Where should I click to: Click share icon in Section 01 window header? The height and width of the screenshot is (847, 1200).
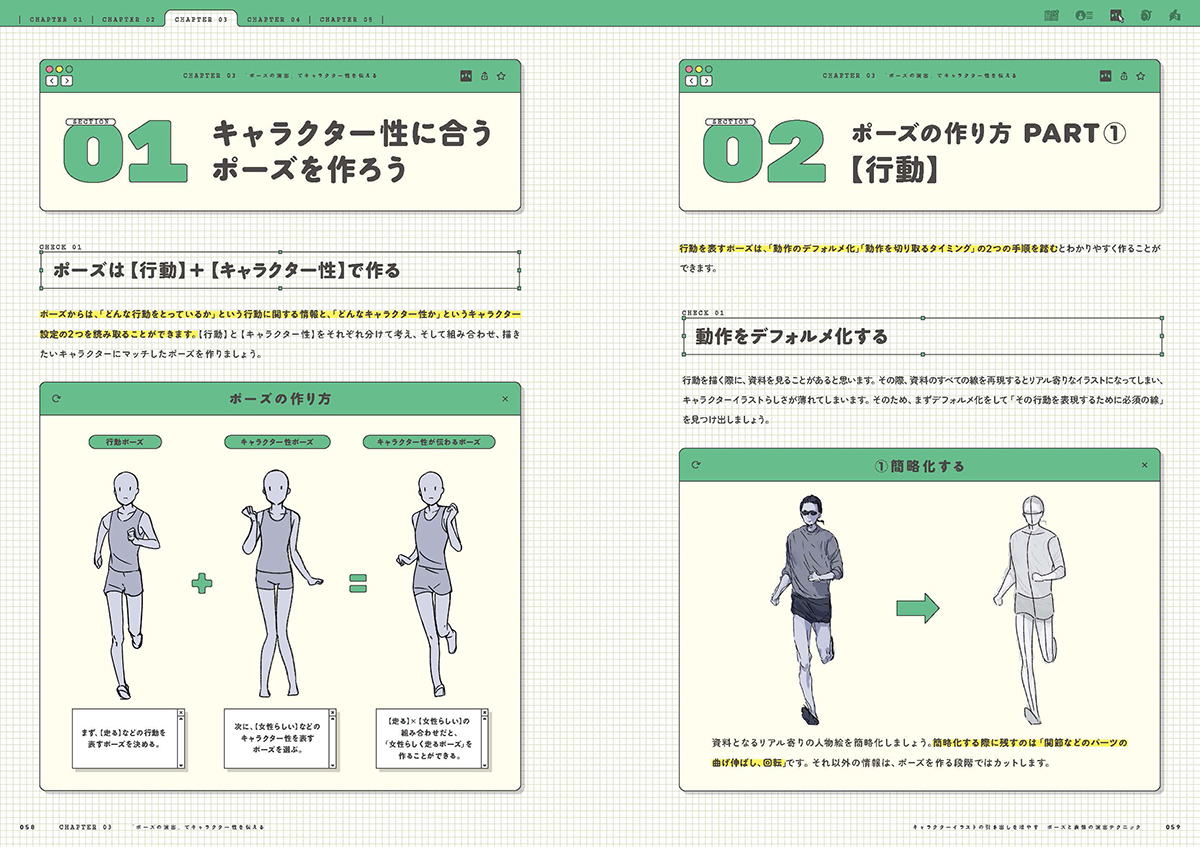pos(484,75)
